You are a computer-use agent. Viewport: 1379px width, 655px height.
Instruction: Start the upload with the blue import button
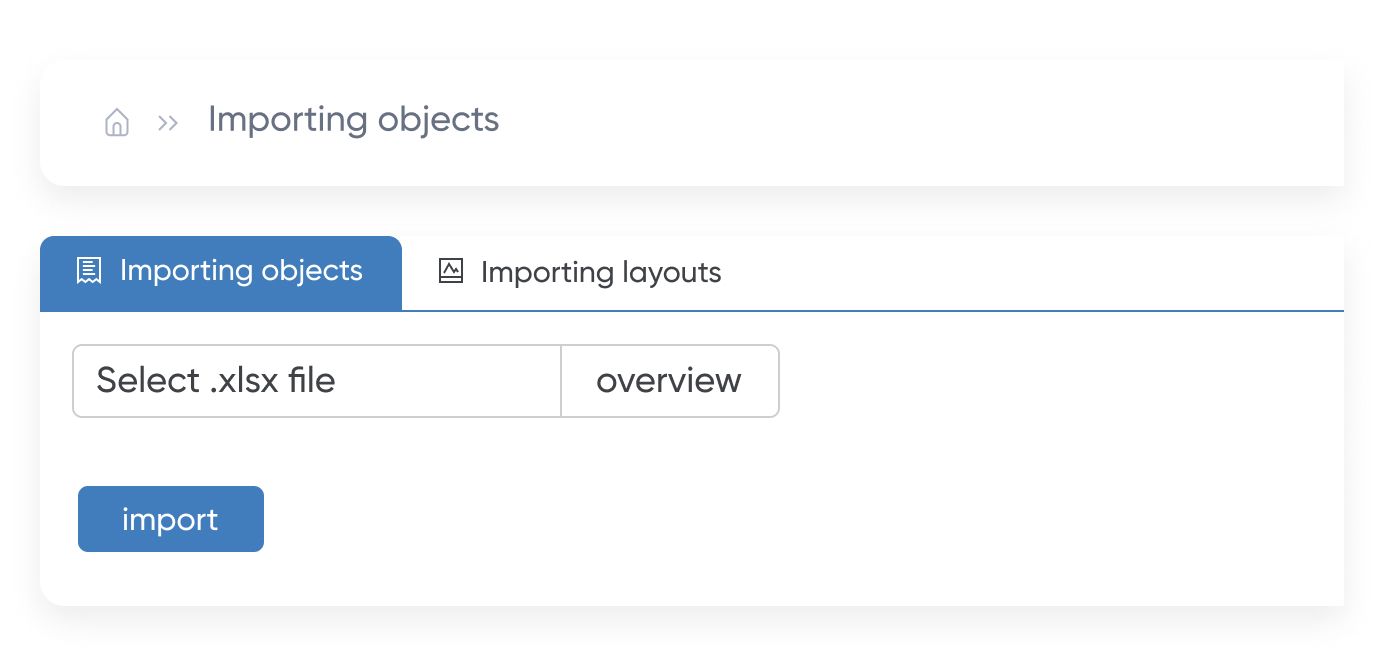(x=171, y=519)
